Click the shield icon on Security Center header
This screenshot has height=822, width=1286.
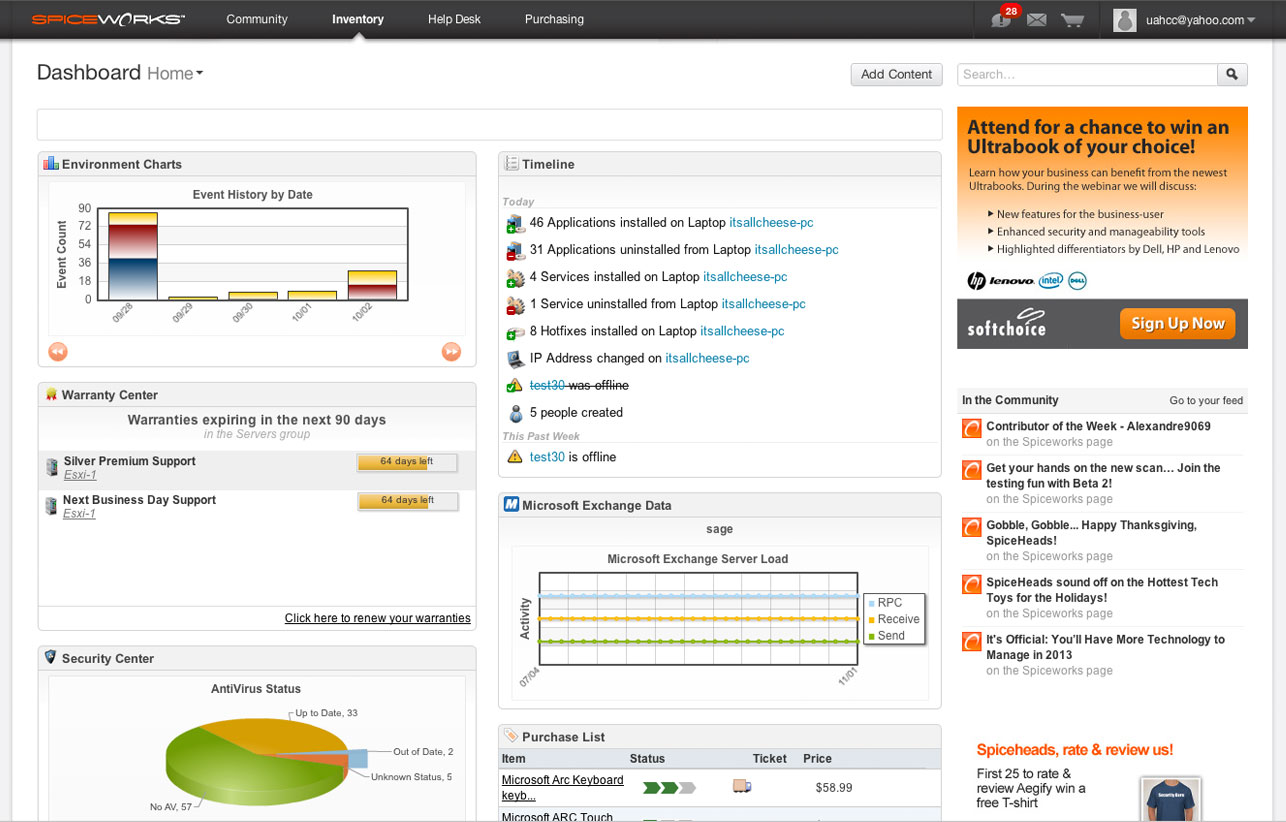click(x=50, y=657)
